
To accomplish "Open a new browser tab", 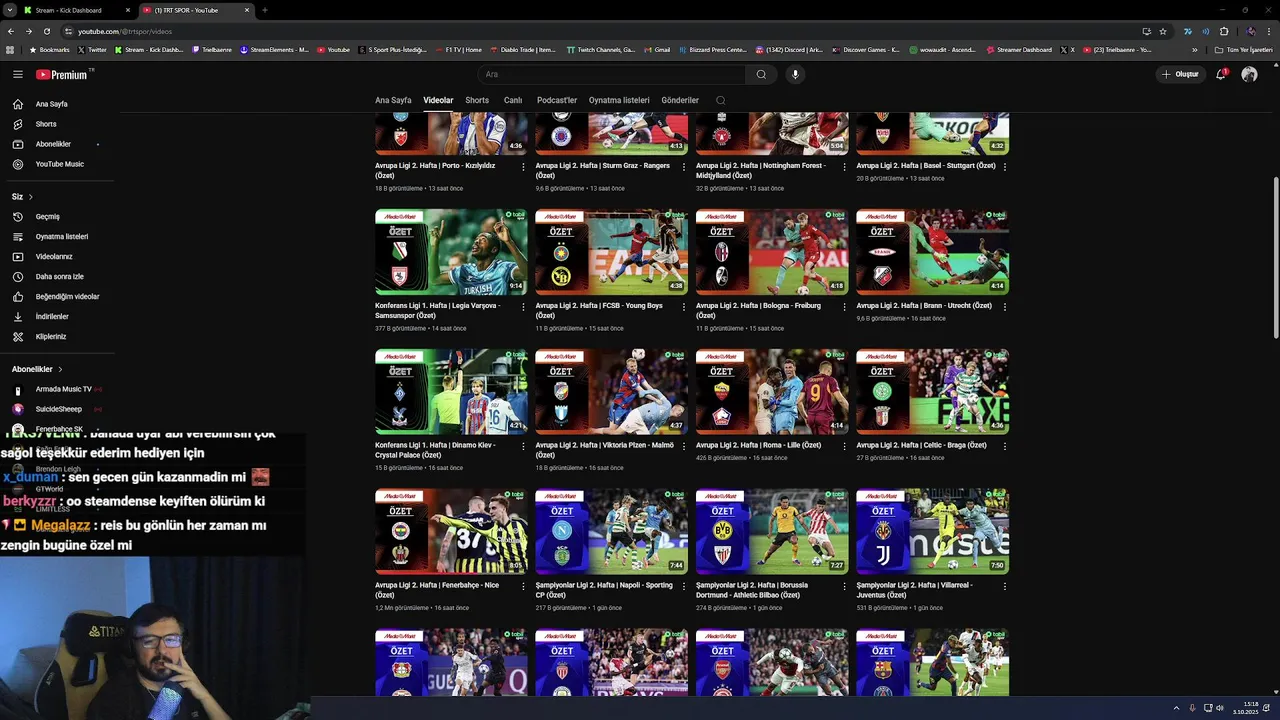I will pos(265,10).
